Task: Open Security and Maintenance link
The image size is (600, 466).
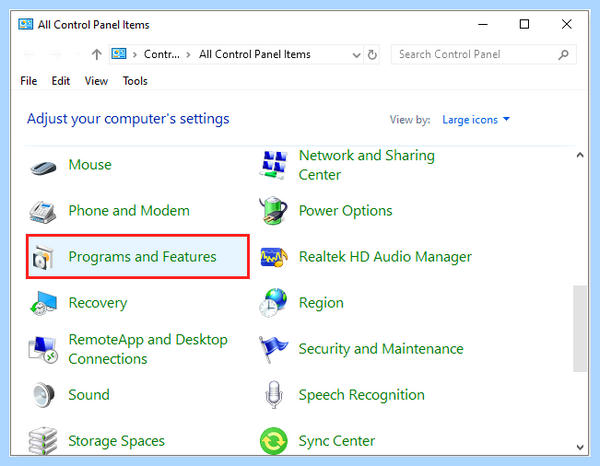Action: tap(381, 349)
